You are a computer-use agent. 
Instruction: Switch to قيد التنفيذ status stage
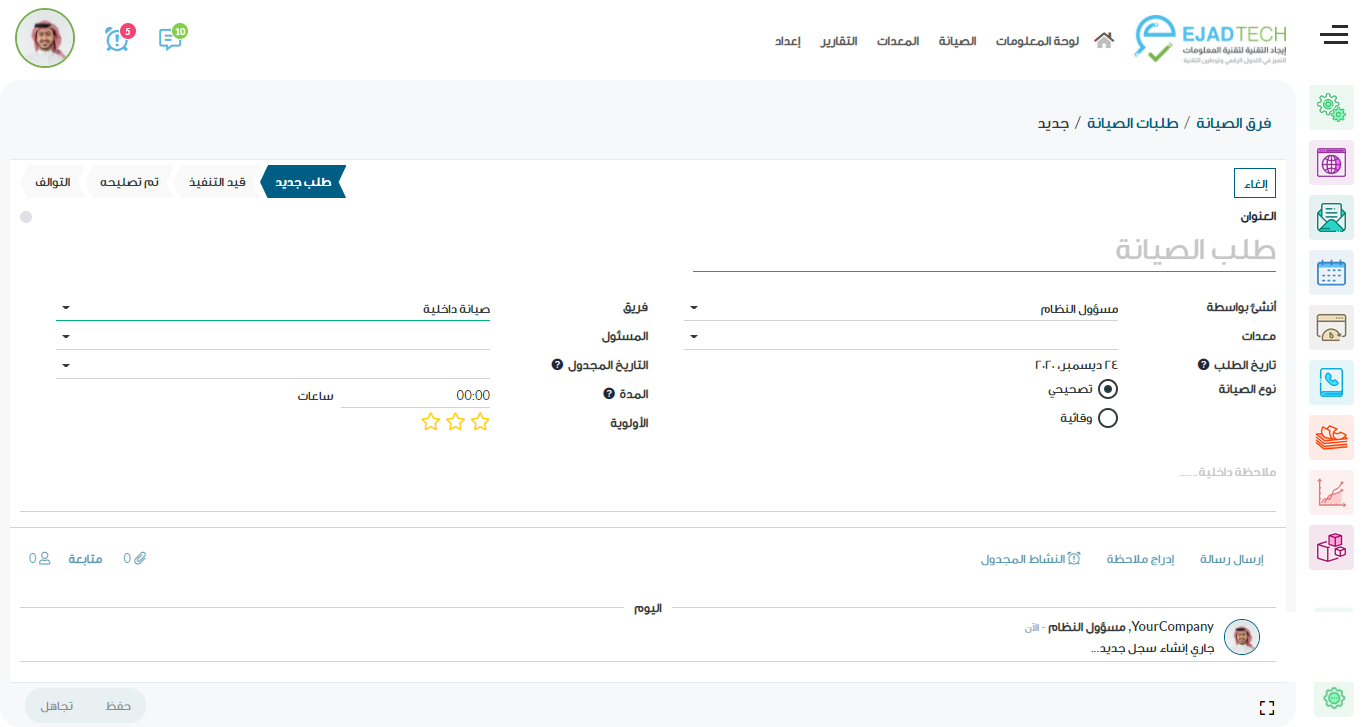point(218,182)
